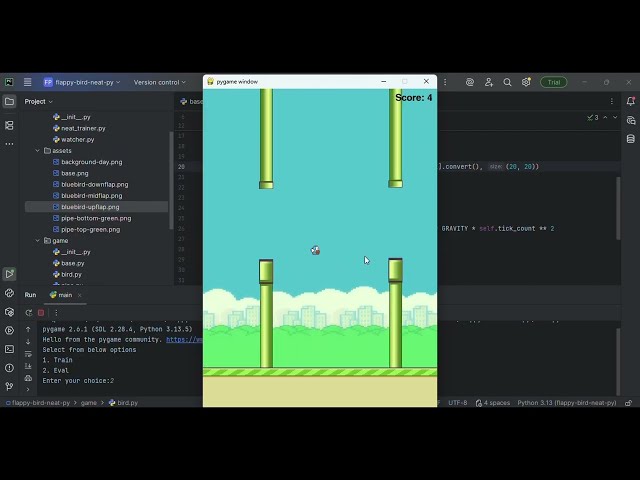The image size is (640, 480).
Task: Select base.png file
Action: point(71,173)
